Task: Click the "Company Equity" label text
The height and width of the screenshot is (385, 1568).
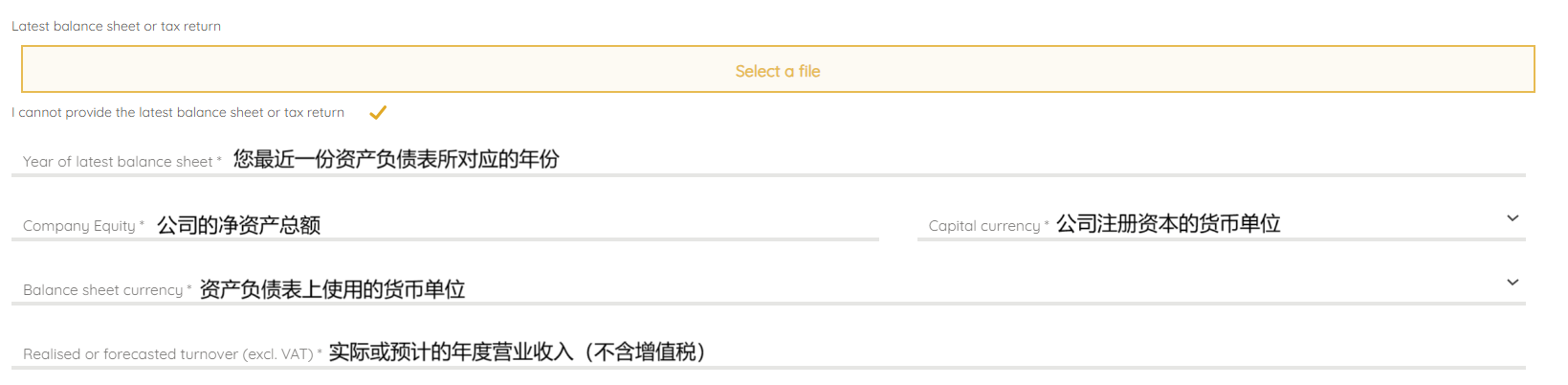Action: (79, 226)
